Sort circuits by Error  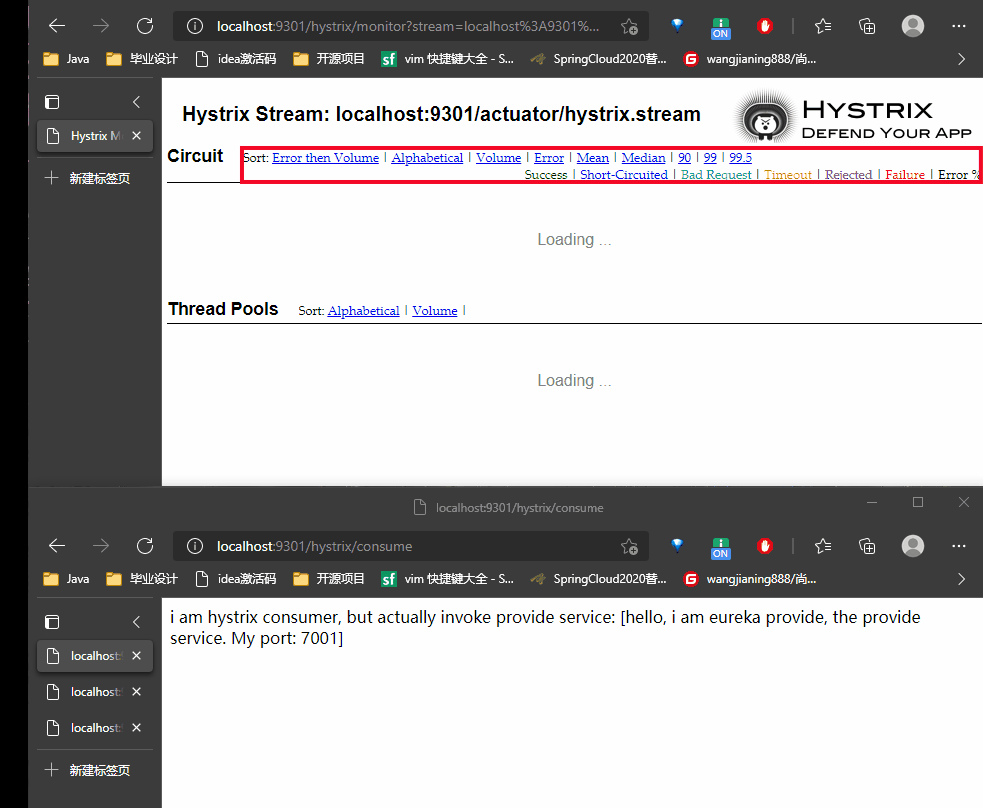[x=549, y=158]
